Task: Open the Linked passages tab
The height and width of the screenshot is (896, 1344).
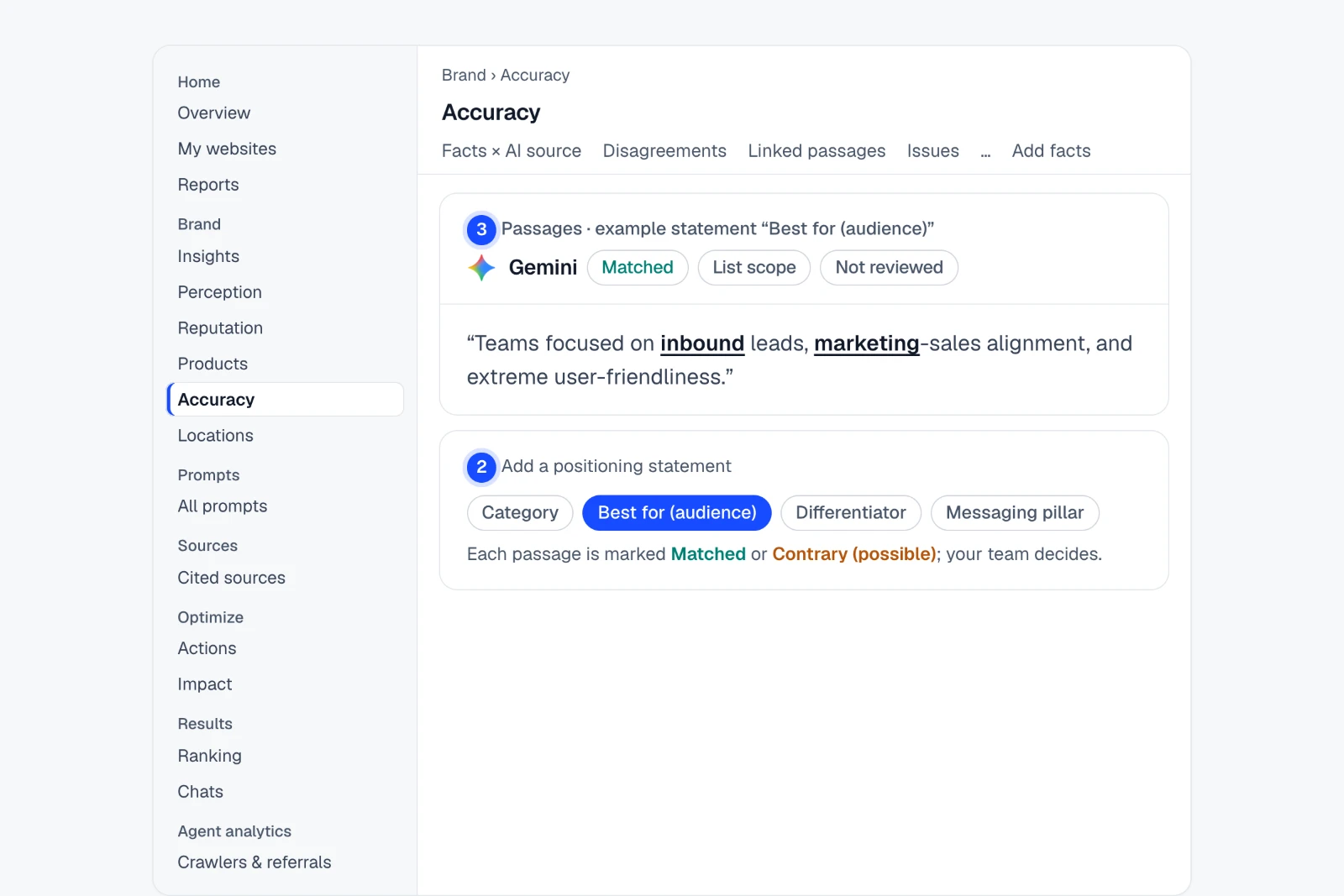Action: click(816, 151)
